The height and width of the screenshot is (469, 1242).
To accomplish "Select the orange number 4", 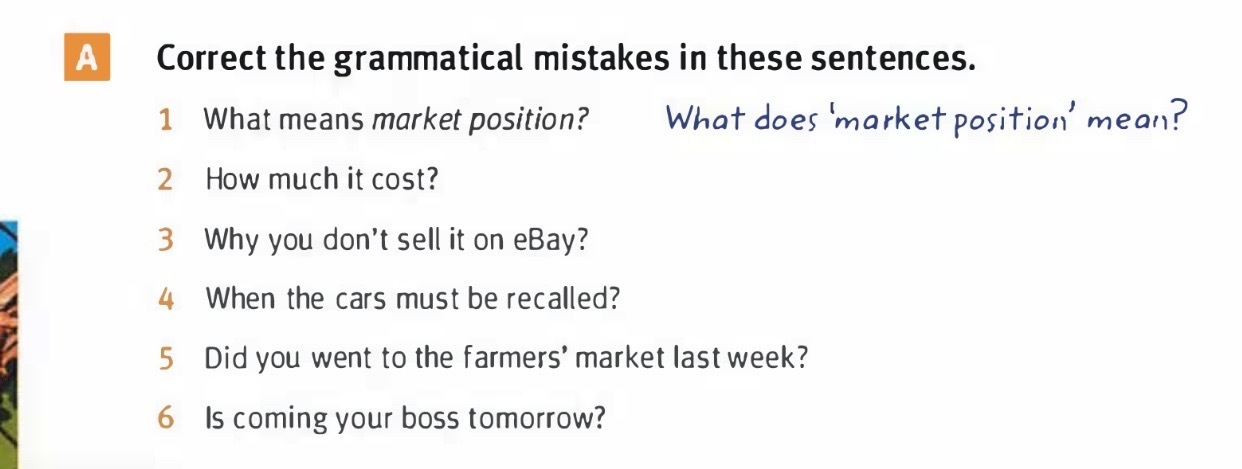I will [166, 299].
